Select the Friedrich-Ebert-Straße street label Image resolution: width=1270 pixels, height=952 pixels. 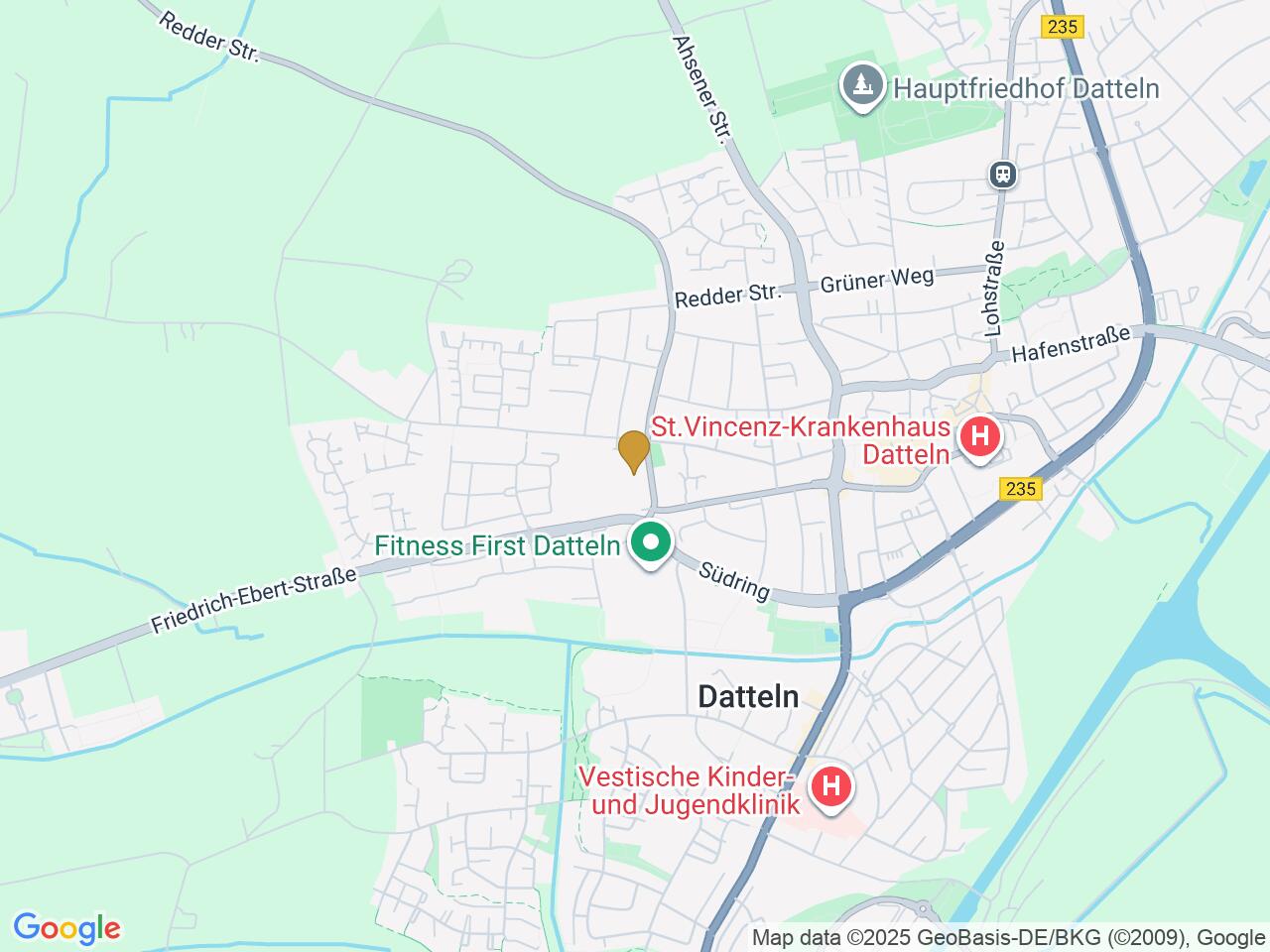point(254,600)
